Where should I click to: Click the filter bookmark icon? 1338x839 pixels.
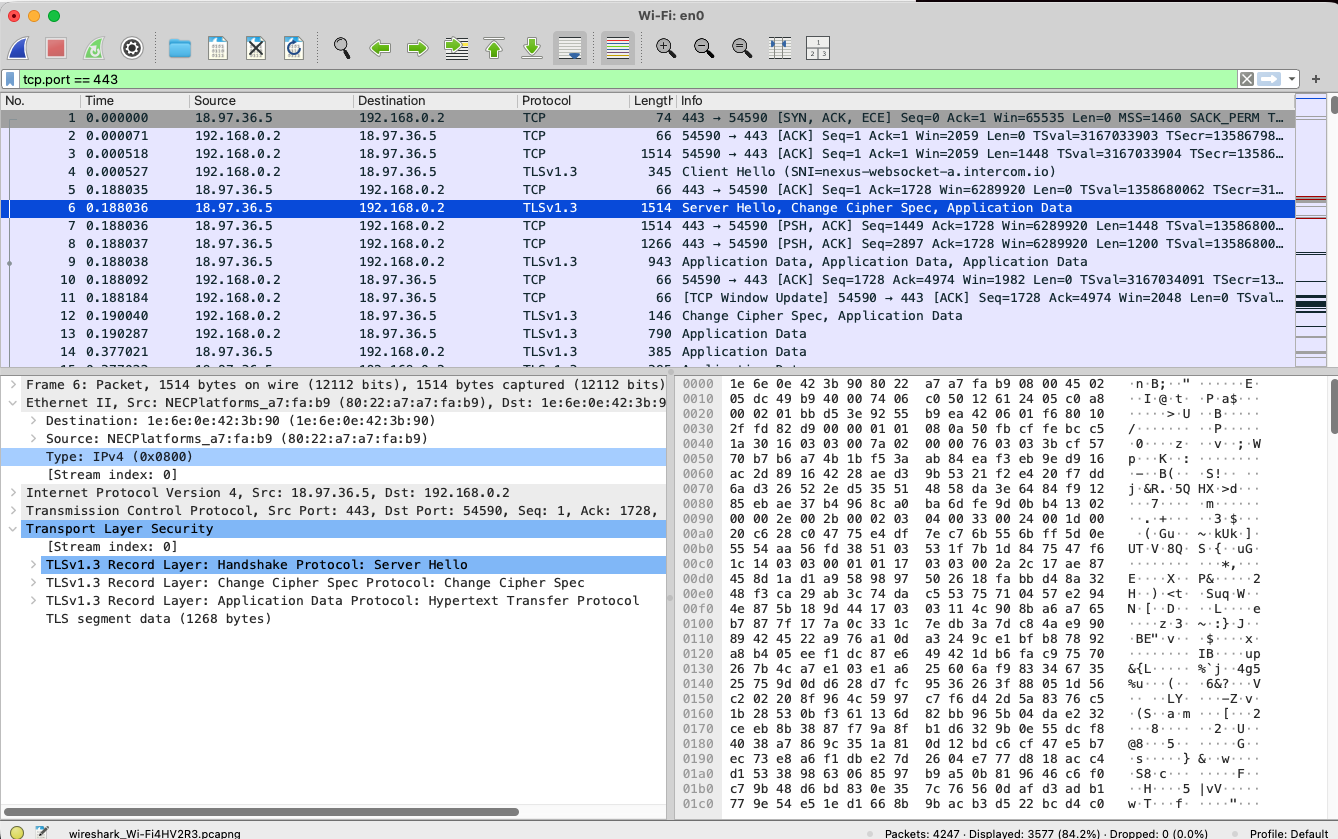coord(10,79)
